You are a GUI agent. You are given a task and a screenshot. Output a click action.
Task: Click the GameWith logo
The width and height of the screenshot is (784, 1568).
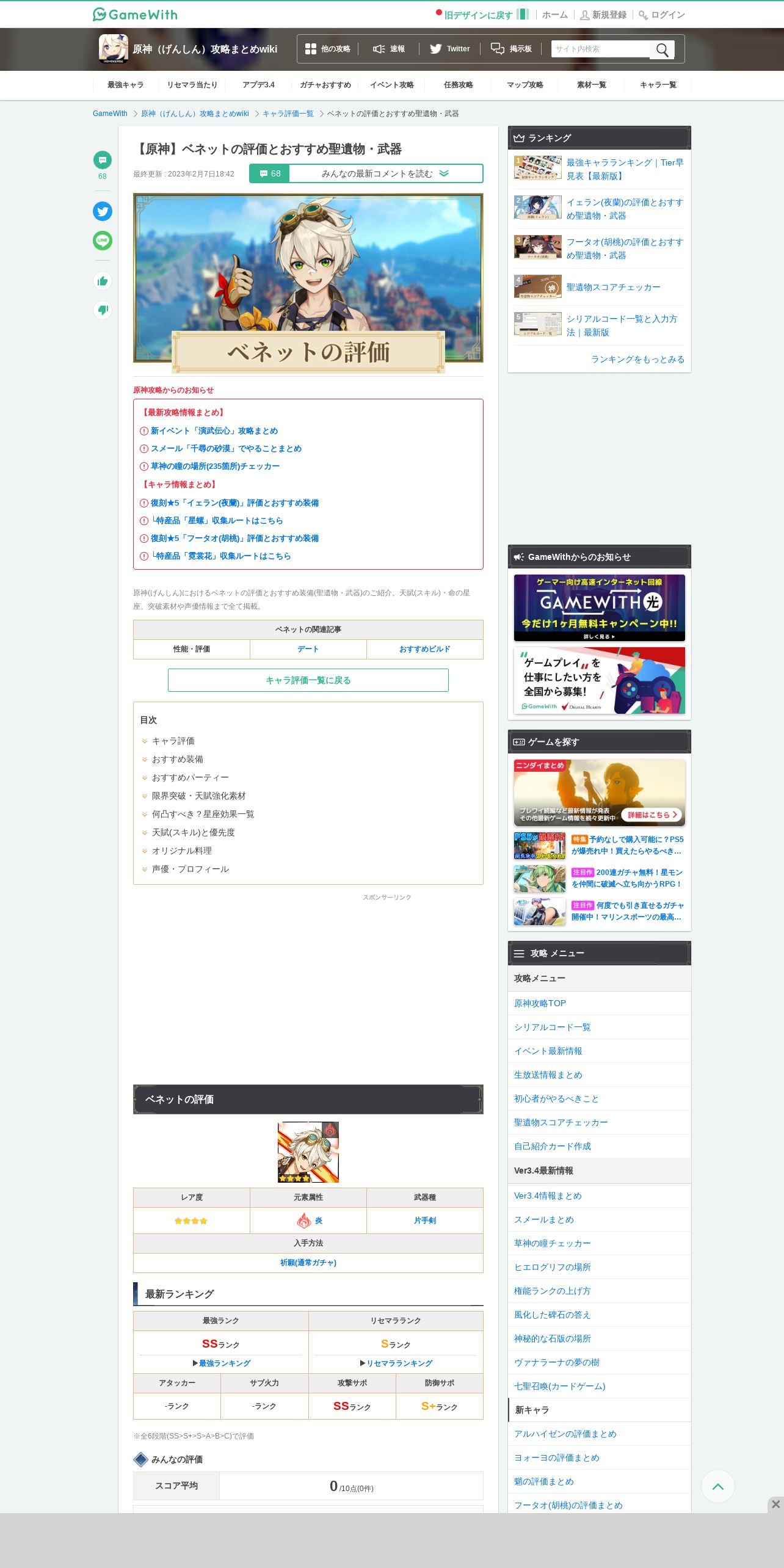(x=135, y=14)
